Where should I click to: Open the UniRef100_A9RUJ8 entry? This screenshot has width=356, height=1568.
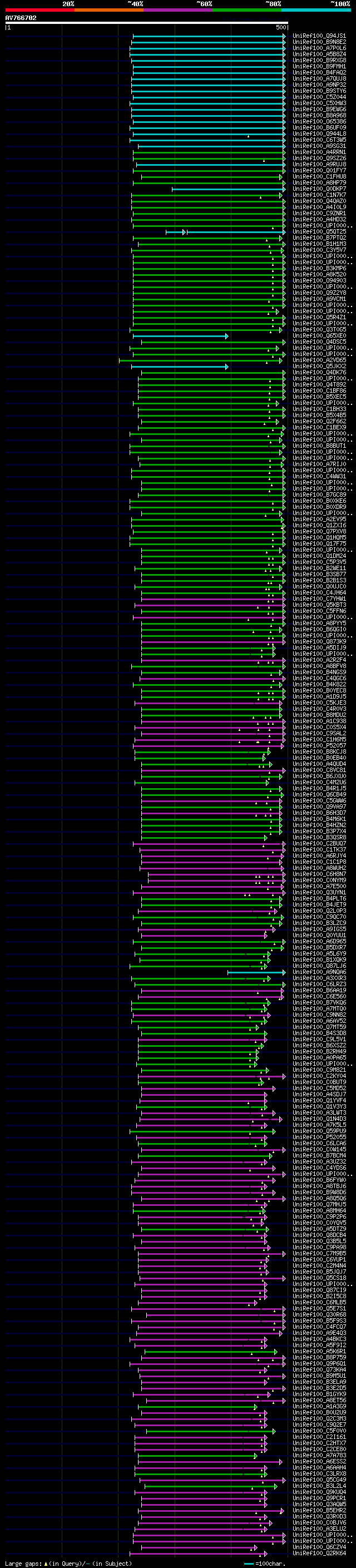pyautogui.click(x=319, y=164)
